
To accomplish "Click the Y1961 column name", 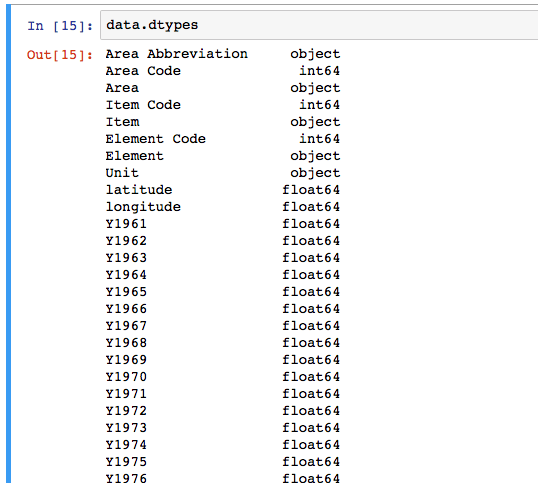I will point(126,224).
